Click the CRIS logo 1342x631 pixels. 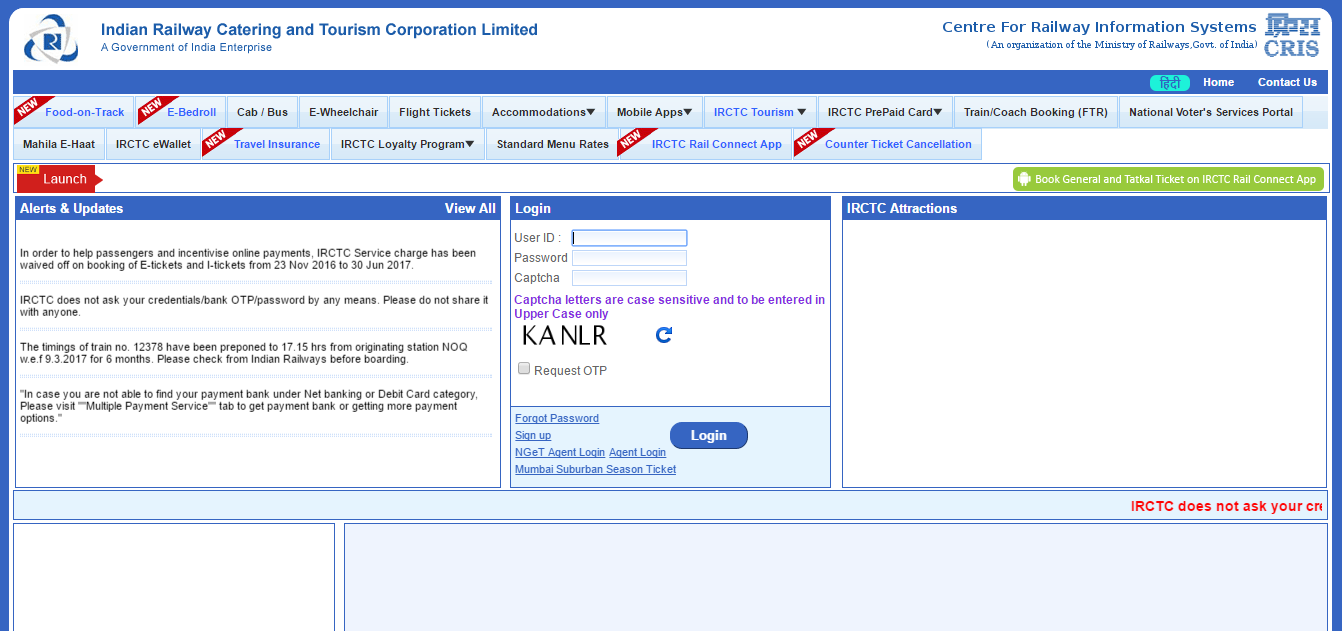click(1292, 35)
